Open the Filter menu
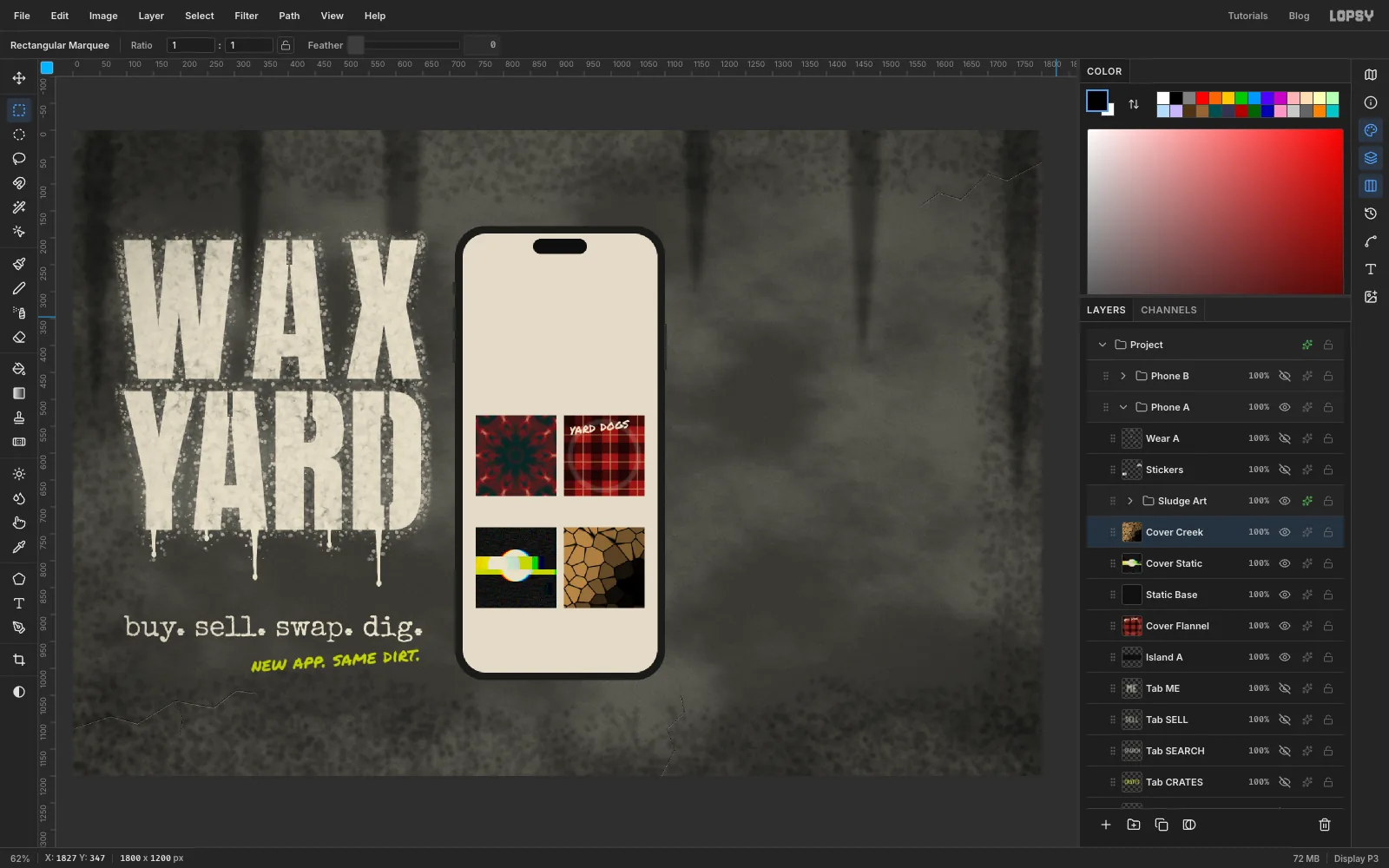 click(x=247, y=16)
